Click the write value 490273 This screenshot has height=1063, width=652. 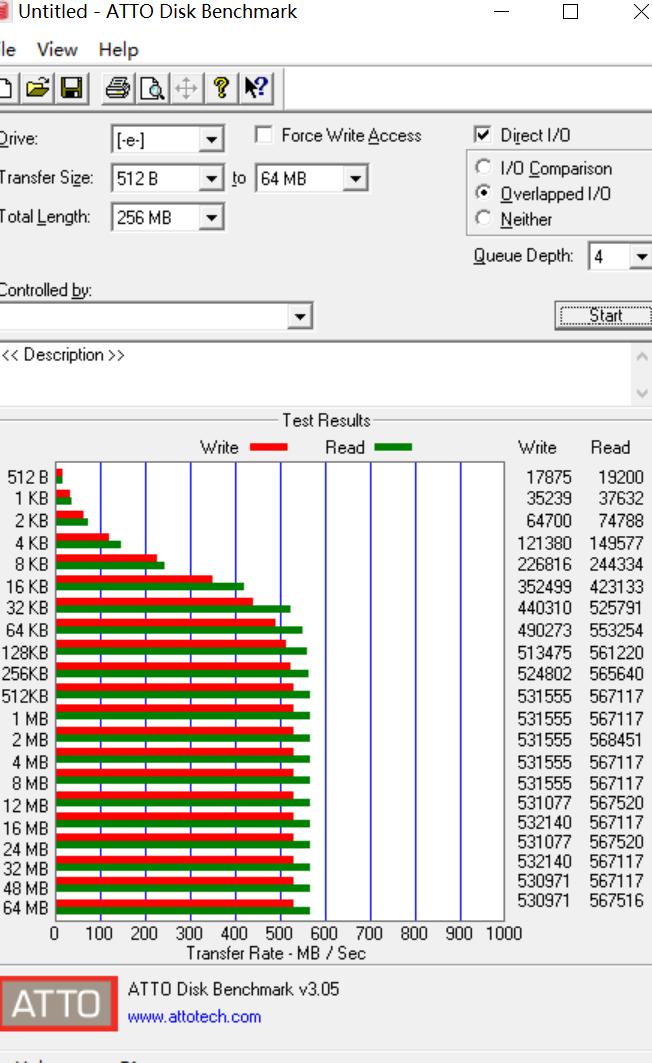tap(544, 630)
